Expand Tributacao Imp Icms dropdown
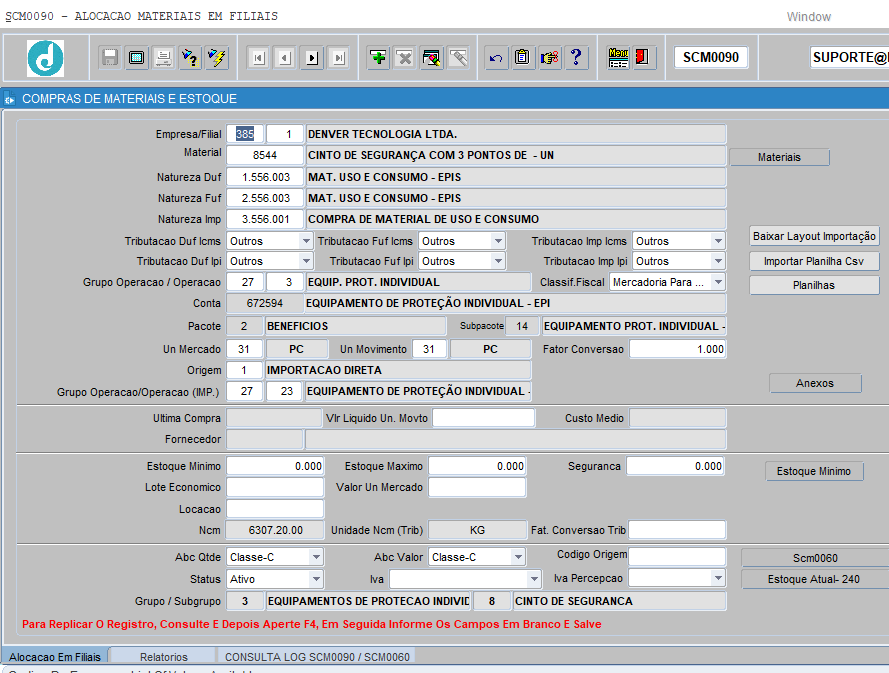Image resolution: width=889 pixels, height=673 pixels. pyautogui.click(x=718, y=241)
